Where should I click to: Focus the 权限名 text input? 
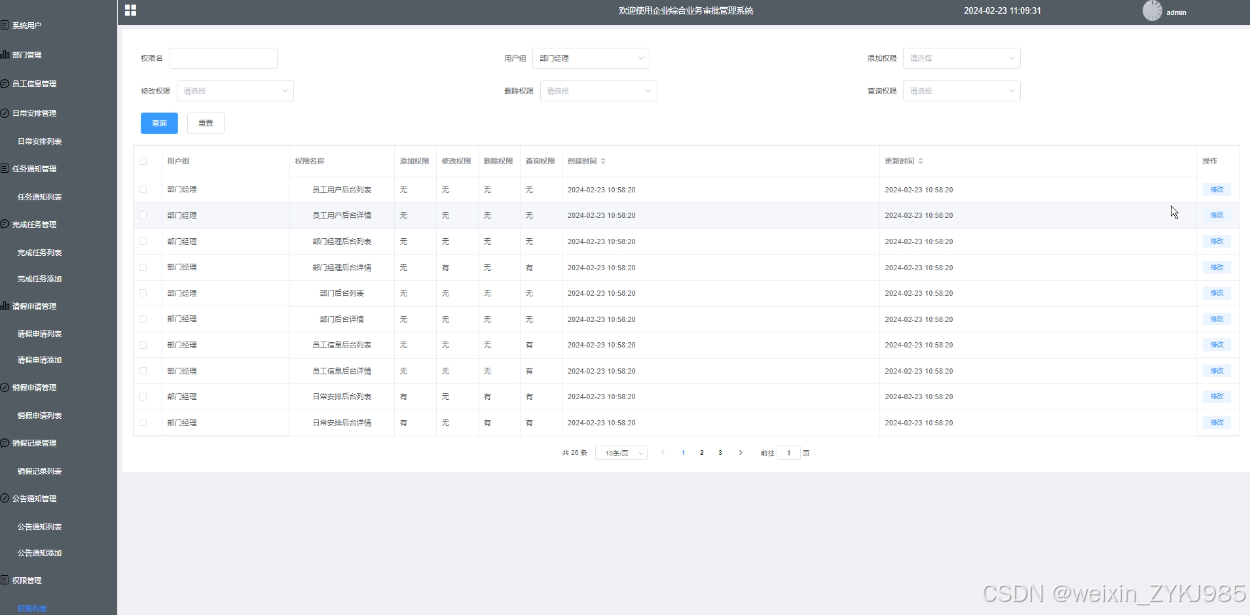coord(224,58)
